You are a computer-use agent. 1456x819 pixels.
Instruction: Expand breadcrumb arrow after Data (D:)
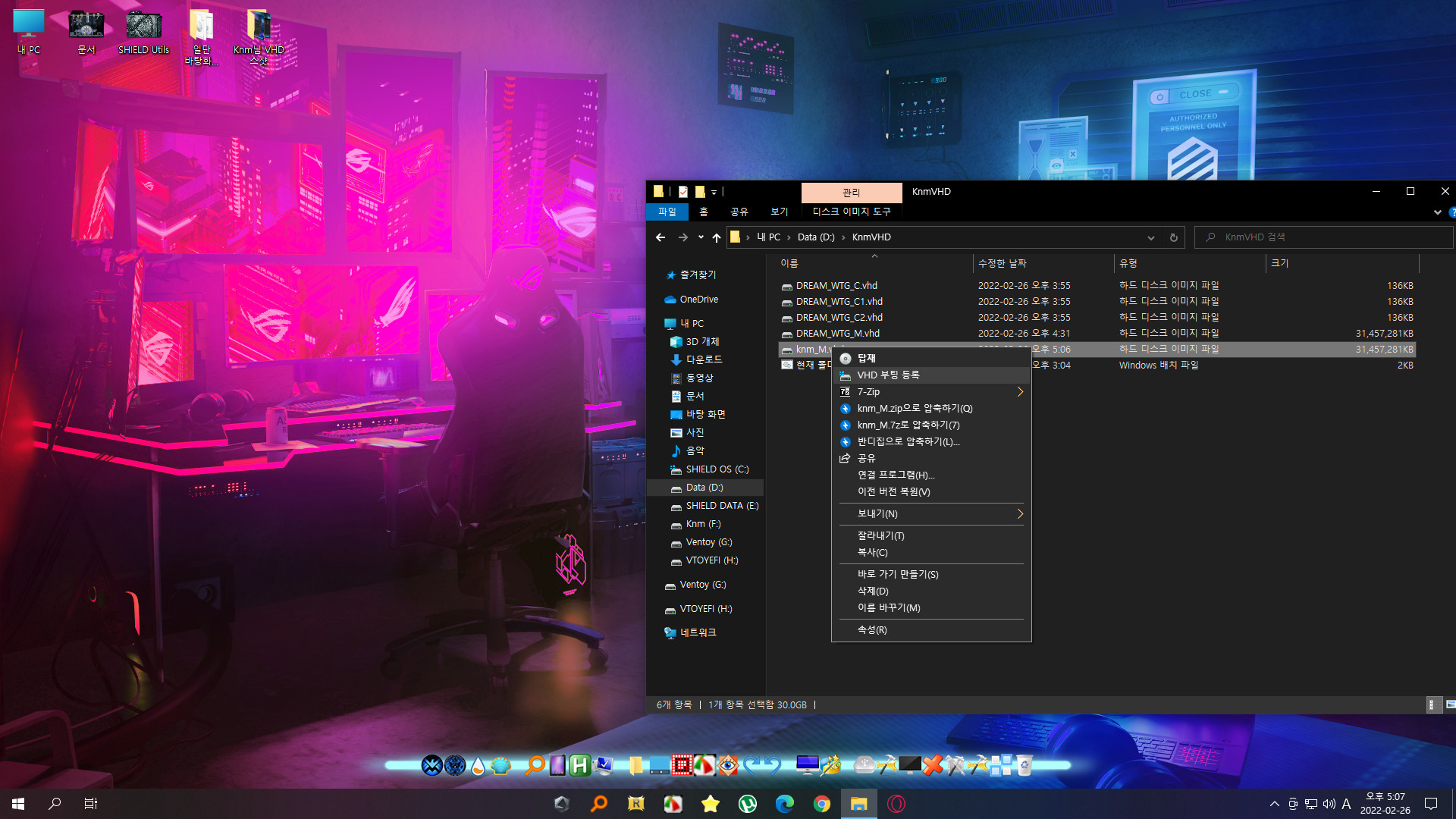point(843,237)
